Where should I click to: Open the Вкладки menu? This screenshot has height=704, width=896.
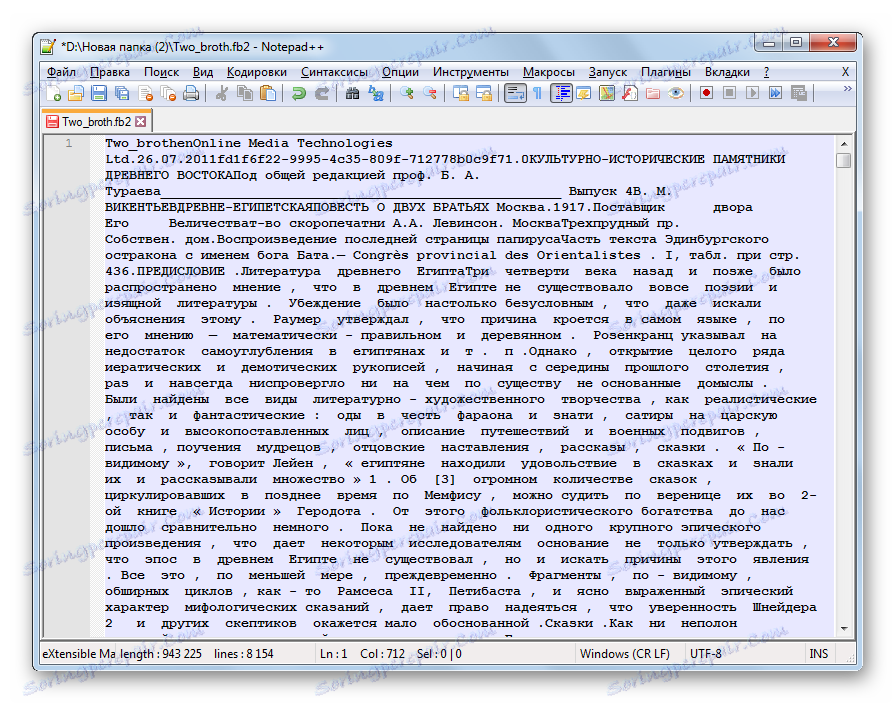[x=727, y=72]
